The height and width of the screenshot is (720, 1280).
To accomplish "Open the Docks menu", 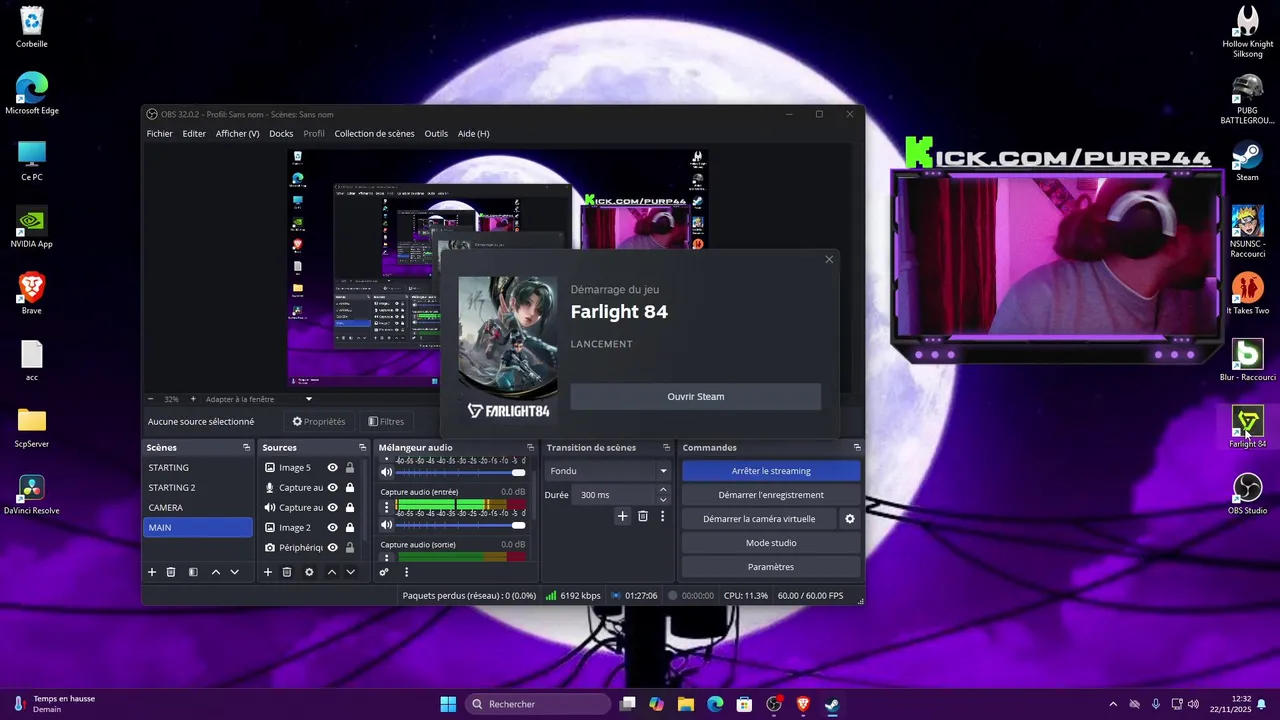I will point(281,134).
